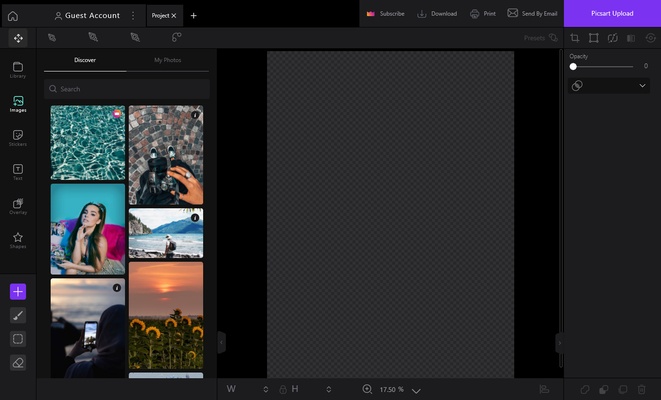Viewport: 661px width, 400px height.
Task: Click the Presets shapes icon
Action: pos(553,38)
